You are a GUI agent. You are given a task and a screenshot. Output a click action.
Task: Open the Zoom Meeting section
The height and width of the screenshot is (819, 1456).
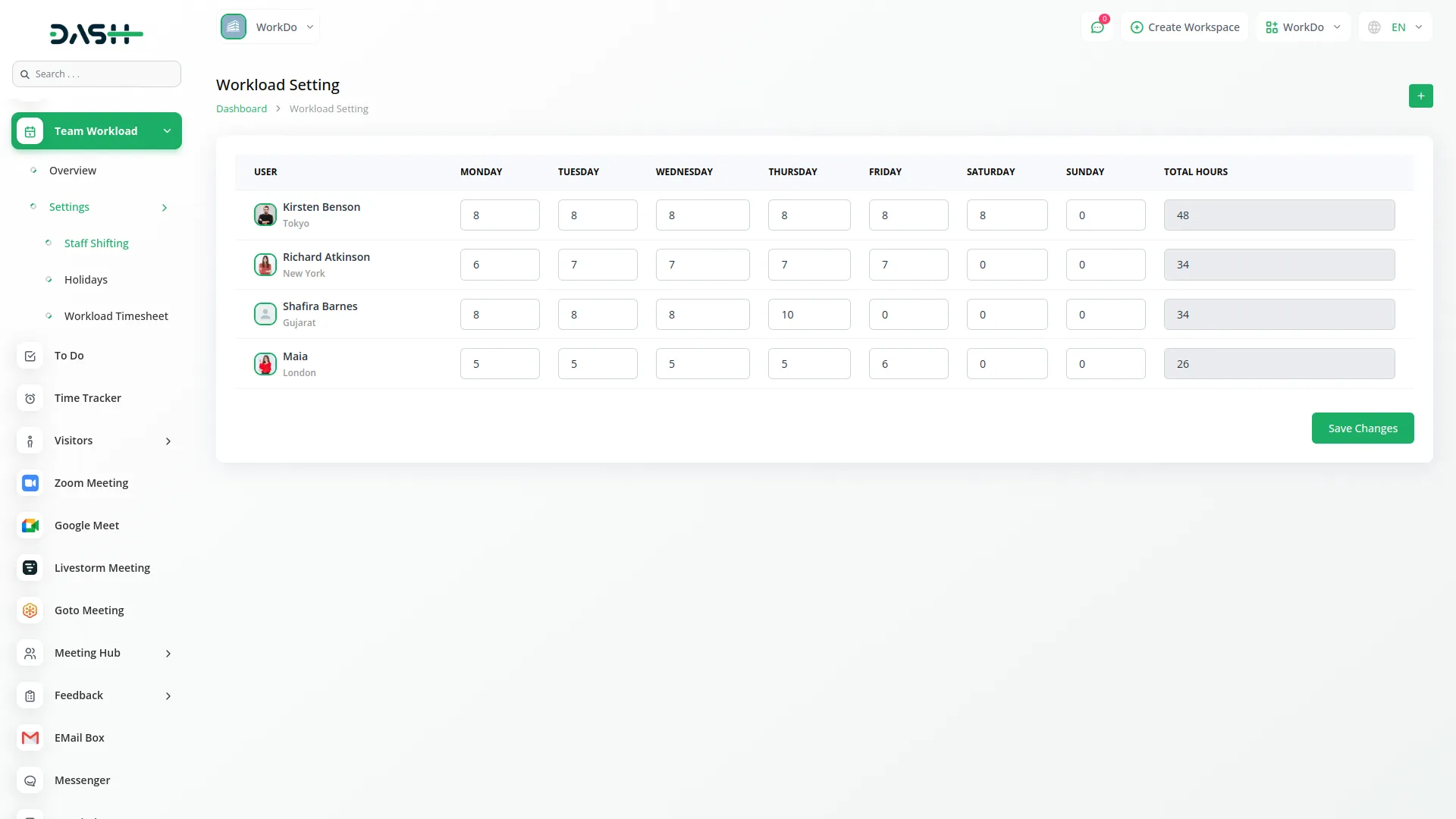(x=90, y=482)
